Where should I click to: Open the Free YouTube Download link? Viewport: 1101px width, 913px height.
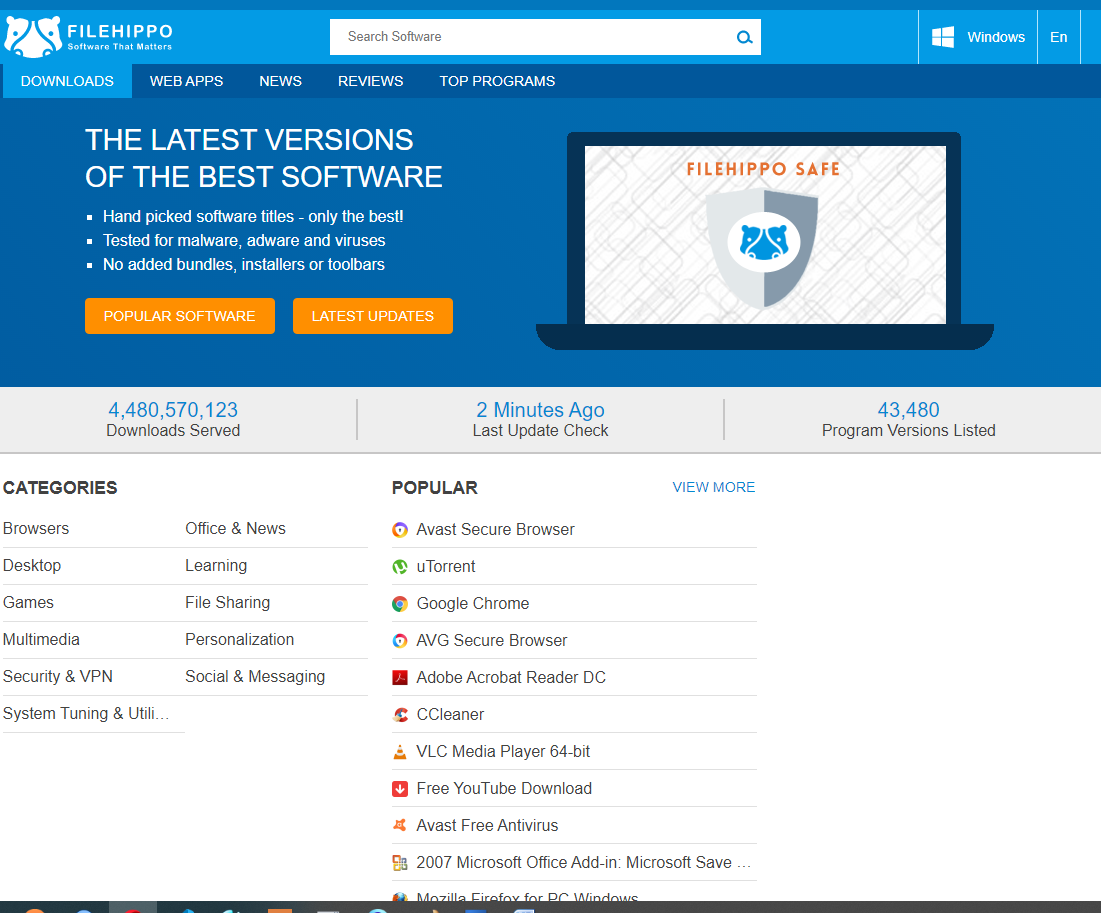point(504,789)
